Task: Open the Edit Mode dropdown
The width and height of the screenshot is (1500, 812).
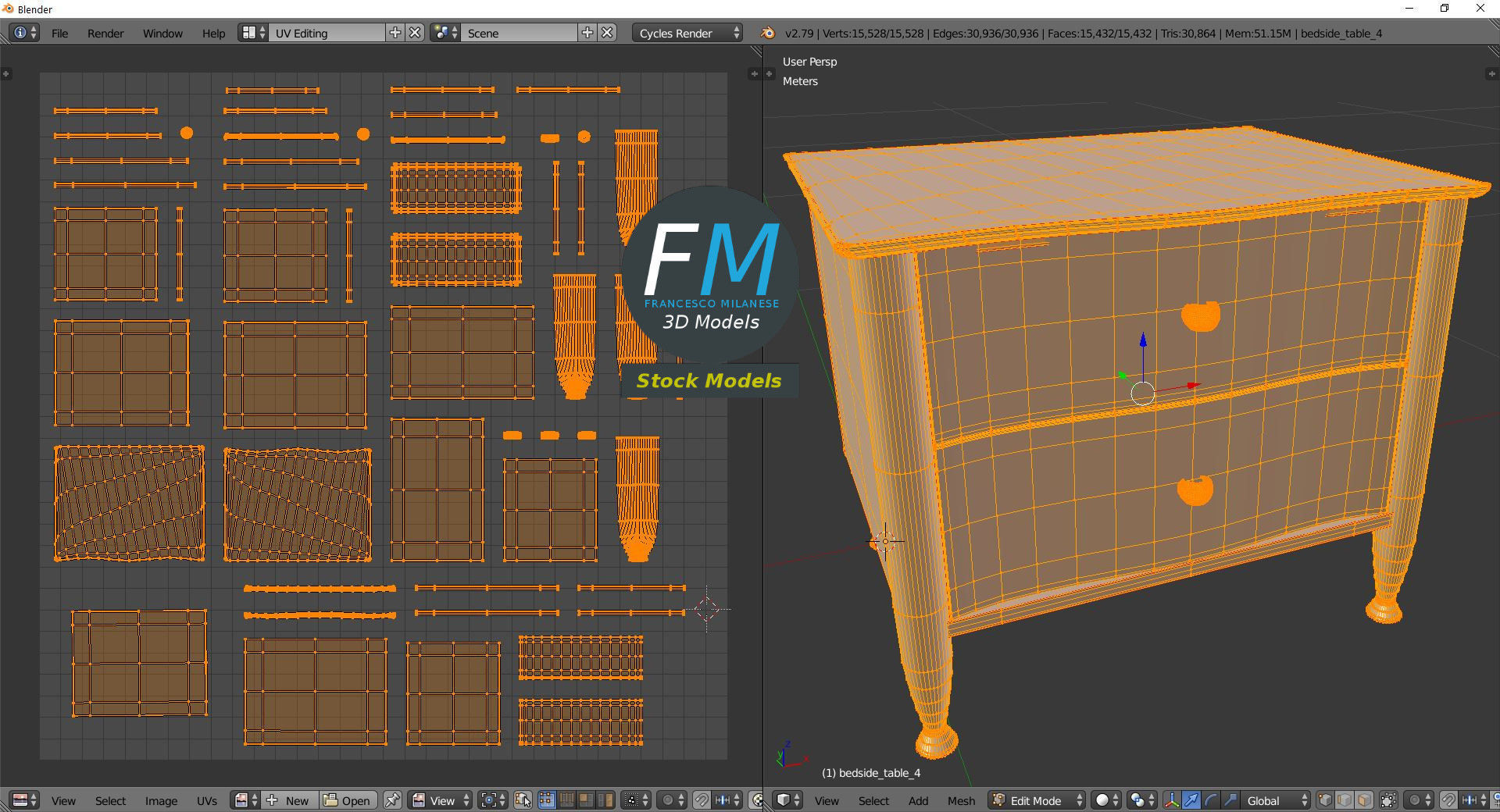Action: [x=1037, y=800]
